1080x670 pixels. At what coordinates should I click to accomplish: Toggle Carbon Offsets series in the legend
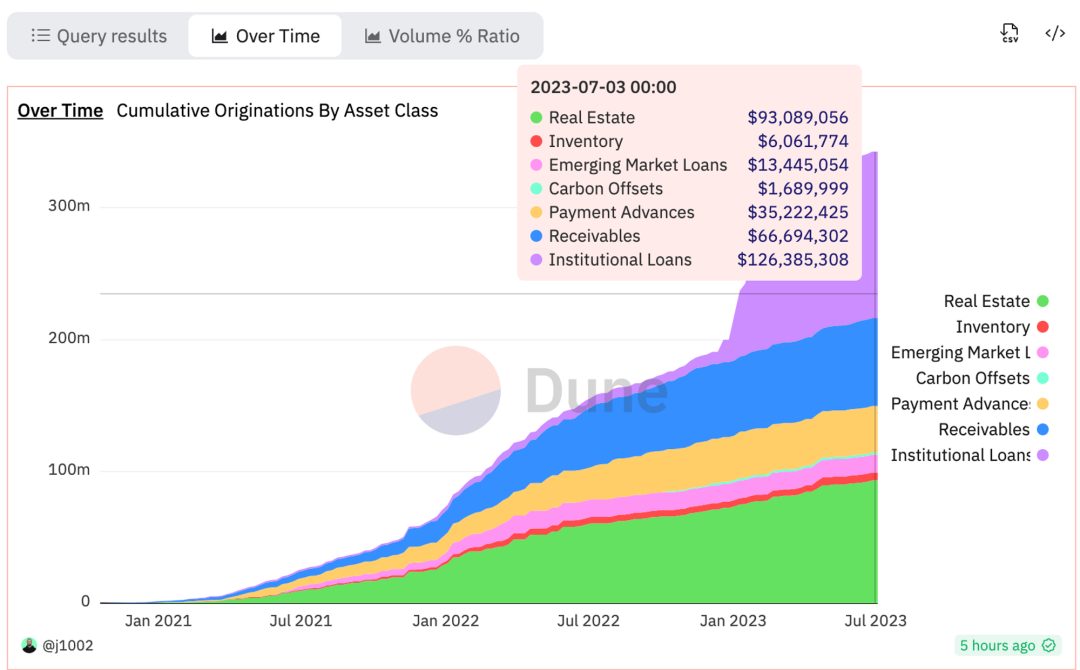[x=982, y=378]
